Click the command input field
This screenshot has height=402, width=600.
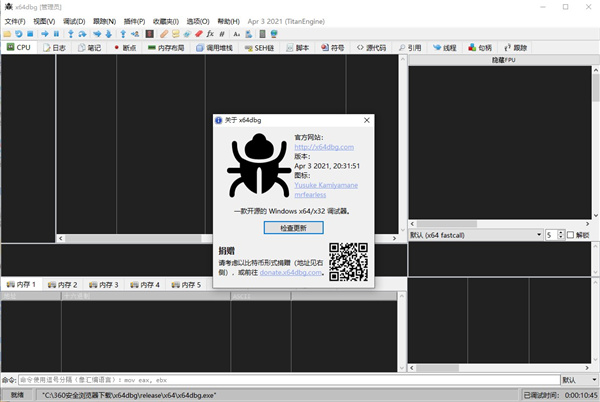coord(280,380)
